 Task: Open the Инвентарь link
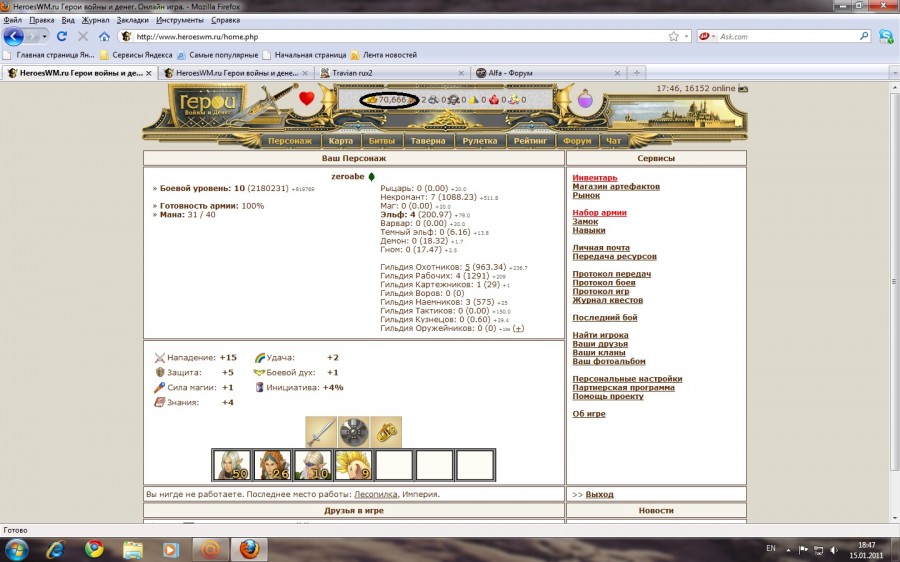[x=595, y=178]
